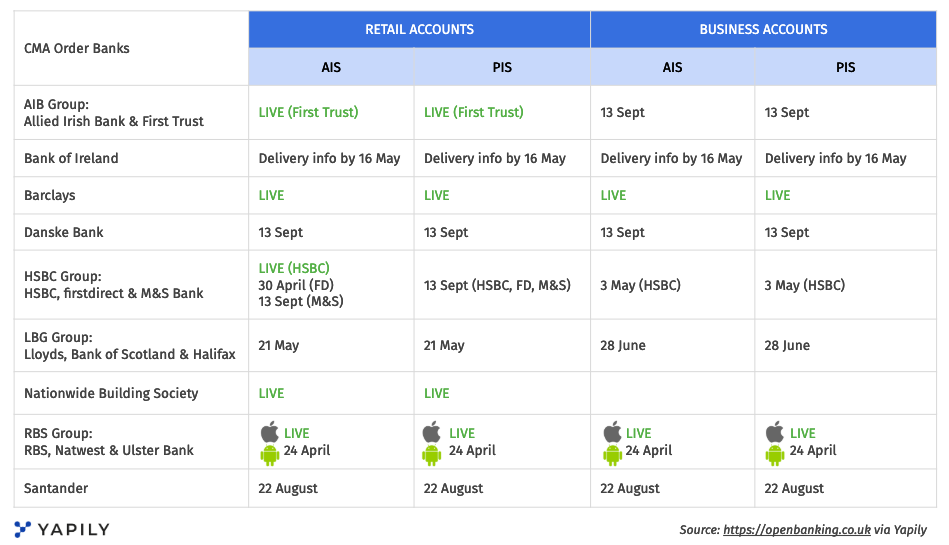The image size is (949, 545).
Task: Click Bank of Ireland Business PIS 'Delivery info by 16 May'
Action: (835, 159)
